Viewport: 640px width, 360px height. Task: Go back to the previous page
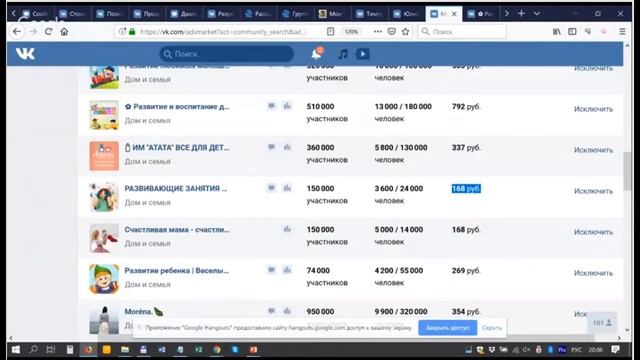pyautogui.click(x=16, y=31)
